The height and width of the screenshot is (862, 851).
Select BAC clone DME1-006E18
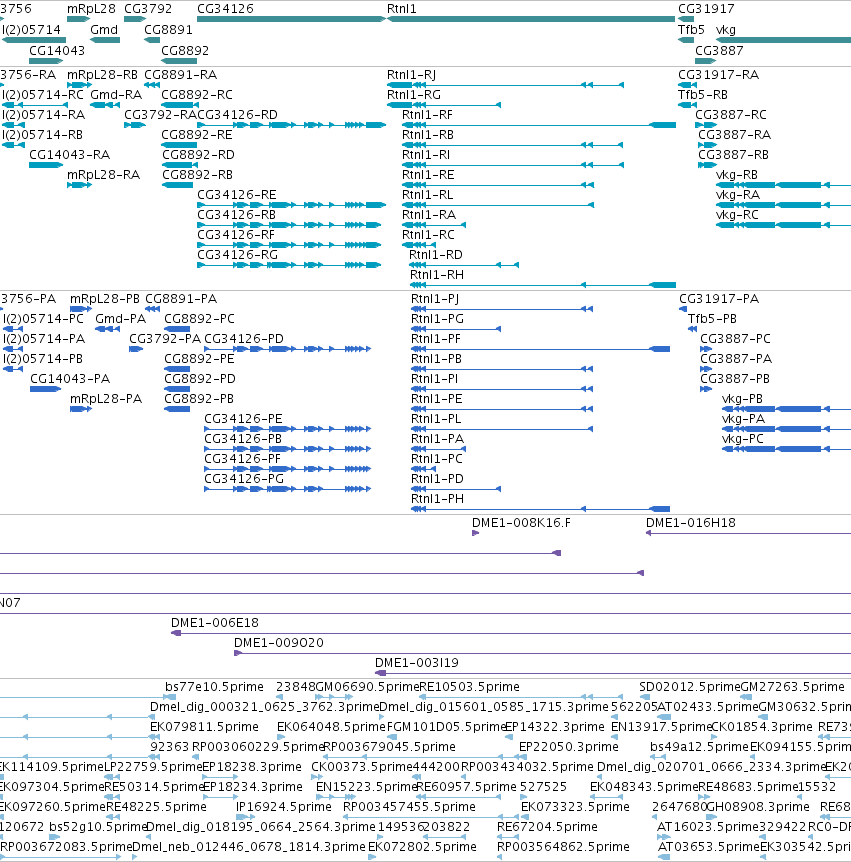tap(214, 623)
